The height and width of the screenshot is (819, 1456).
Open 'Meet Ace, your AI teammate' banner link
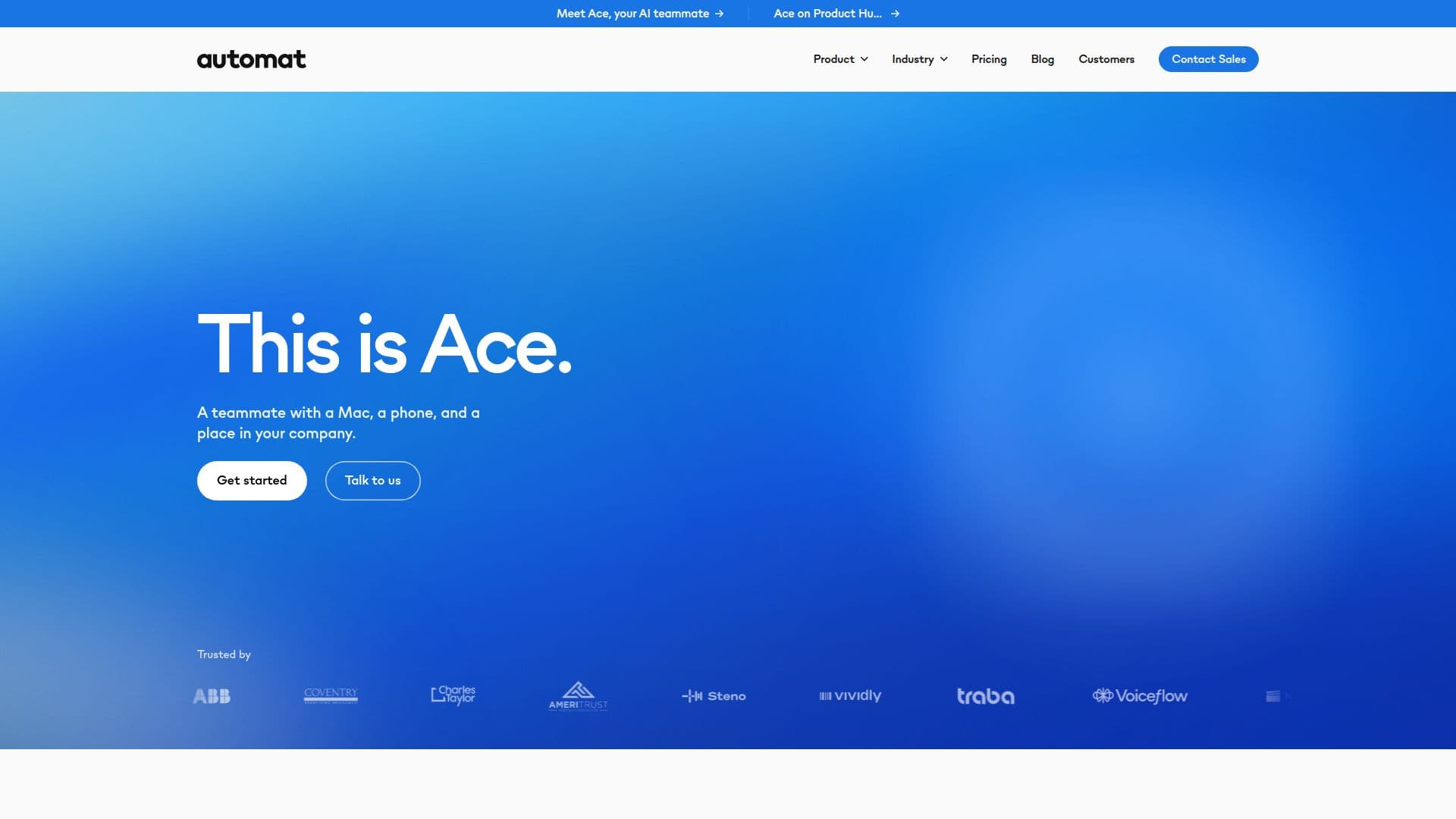point(640,14)
